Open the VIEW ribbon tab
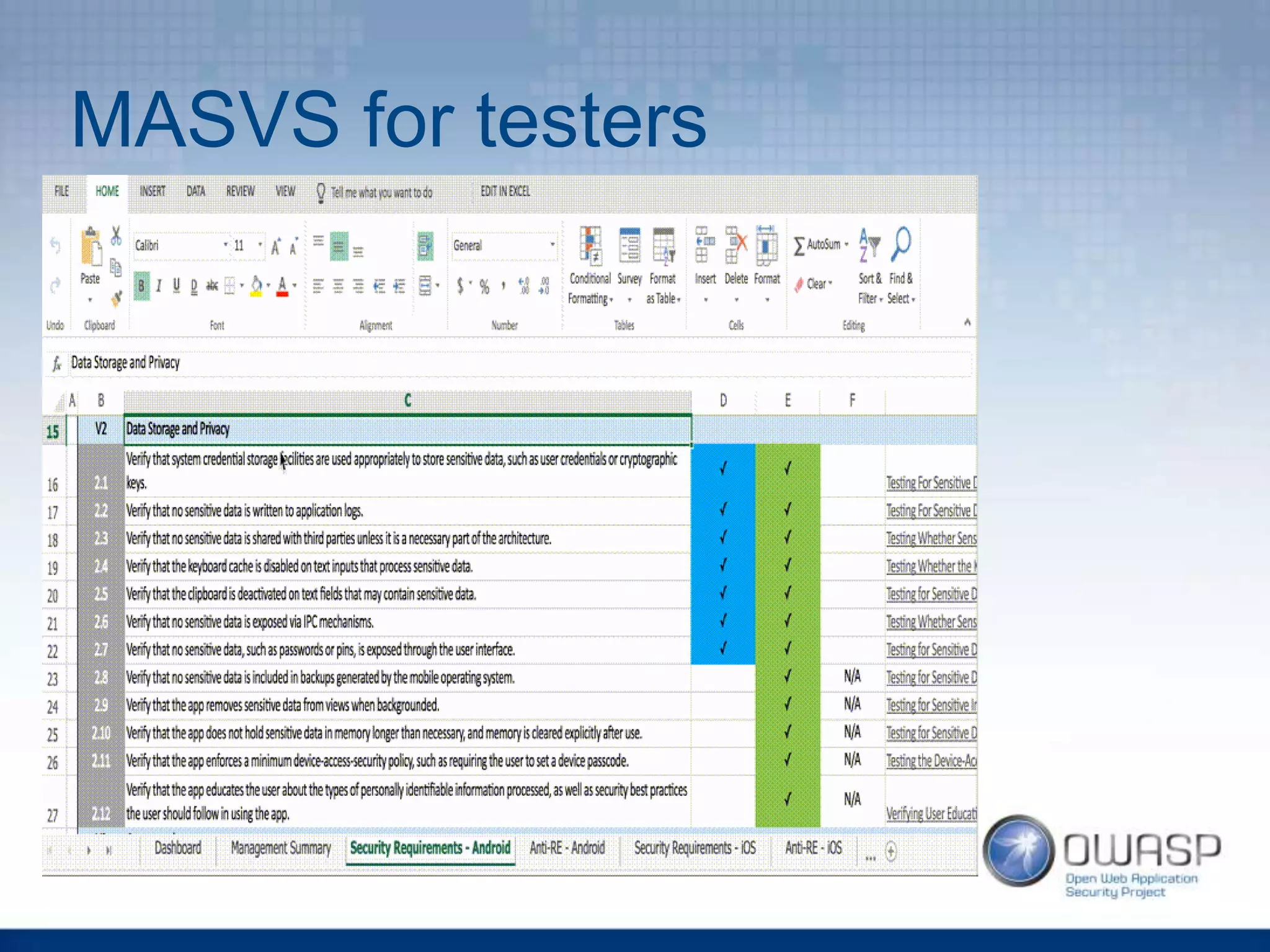This screenshot has height=952, width=1270. [285, 192]
